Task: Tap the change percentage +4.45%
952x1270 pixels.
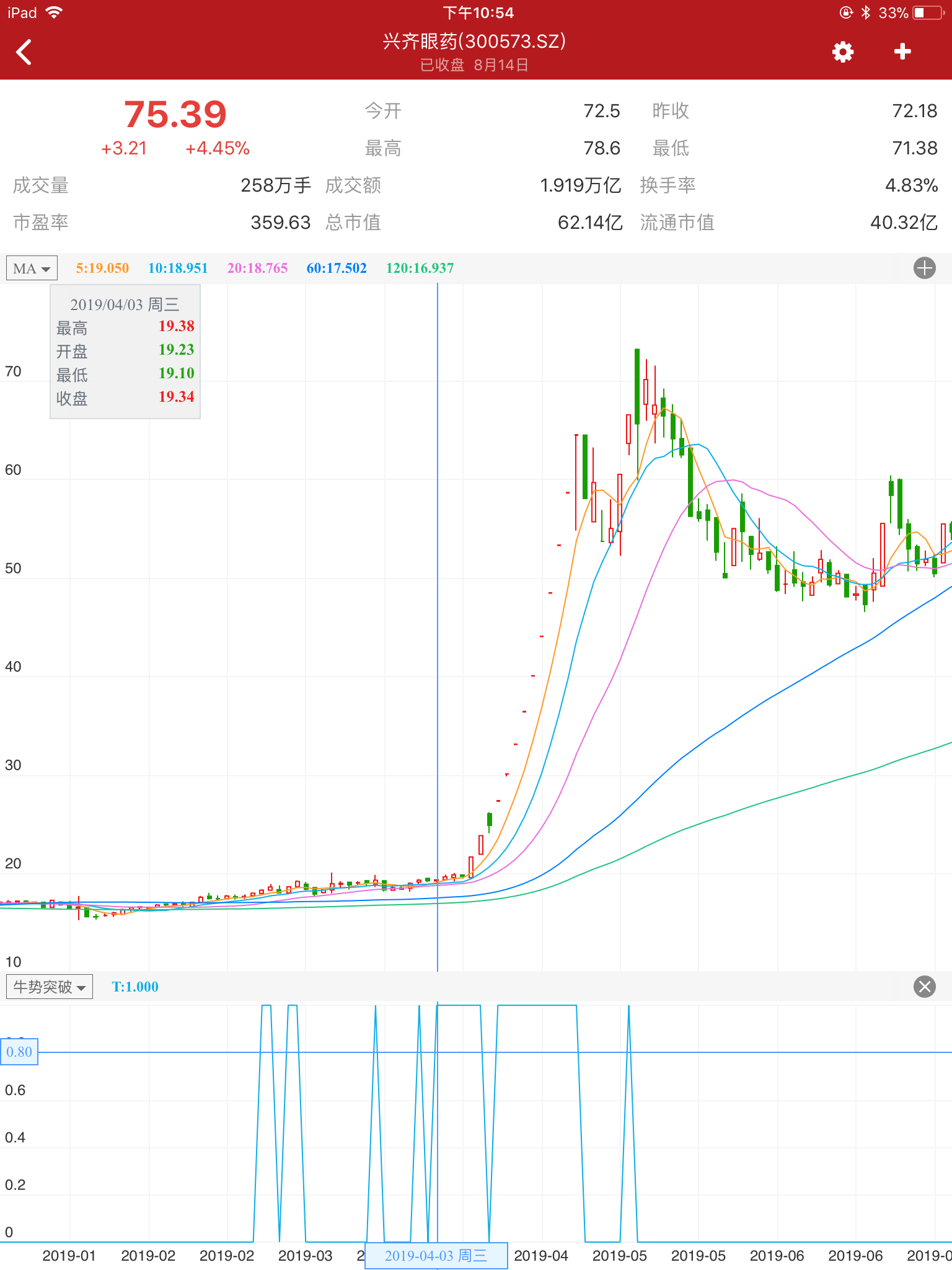Action: tap(218, 149)
